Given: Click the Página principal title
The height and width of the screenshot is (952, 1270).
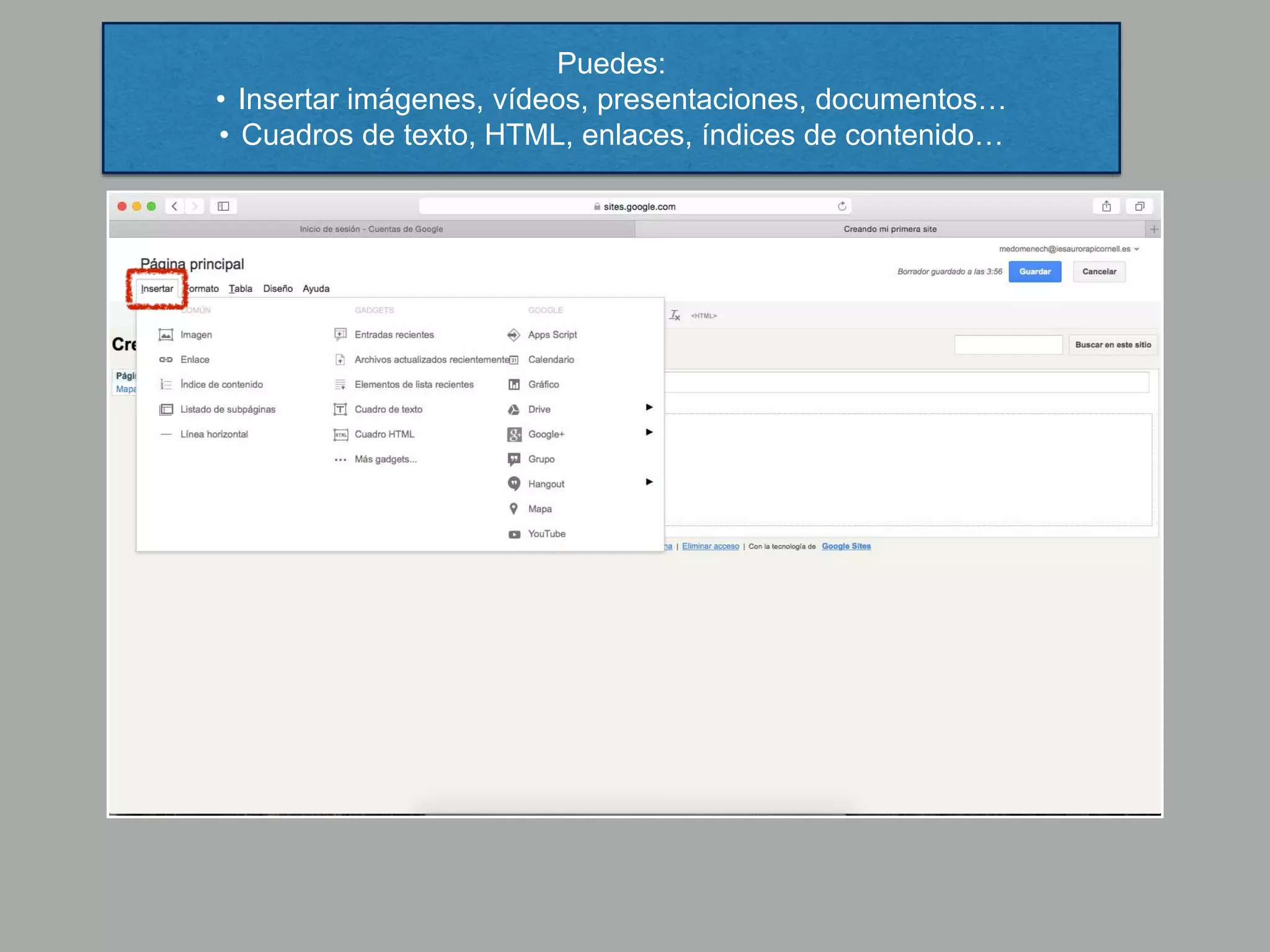Looking at the screenshot, I should coord(192,264).
